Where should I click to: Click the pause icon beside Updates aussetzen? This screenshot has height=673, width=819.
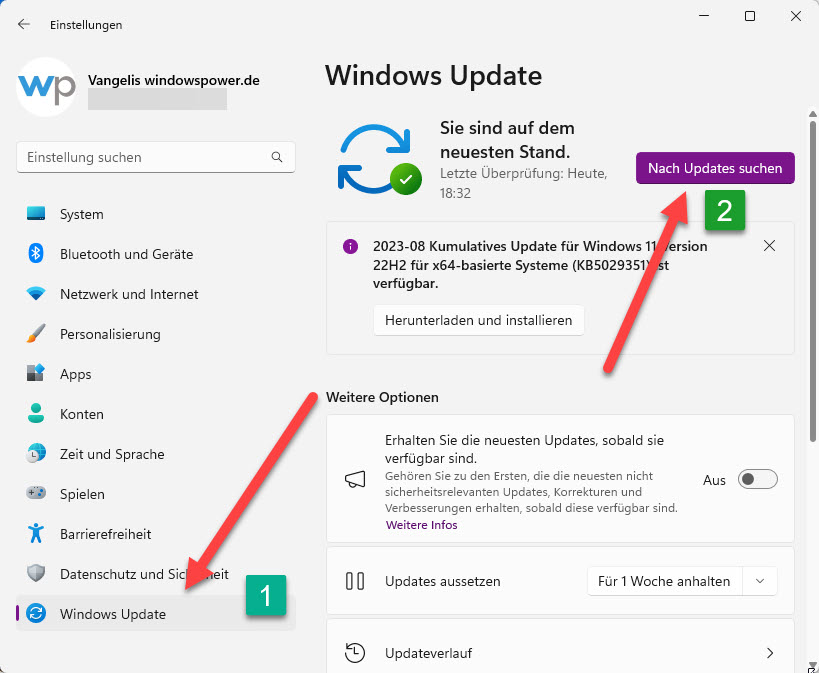(x=355, y=581)
